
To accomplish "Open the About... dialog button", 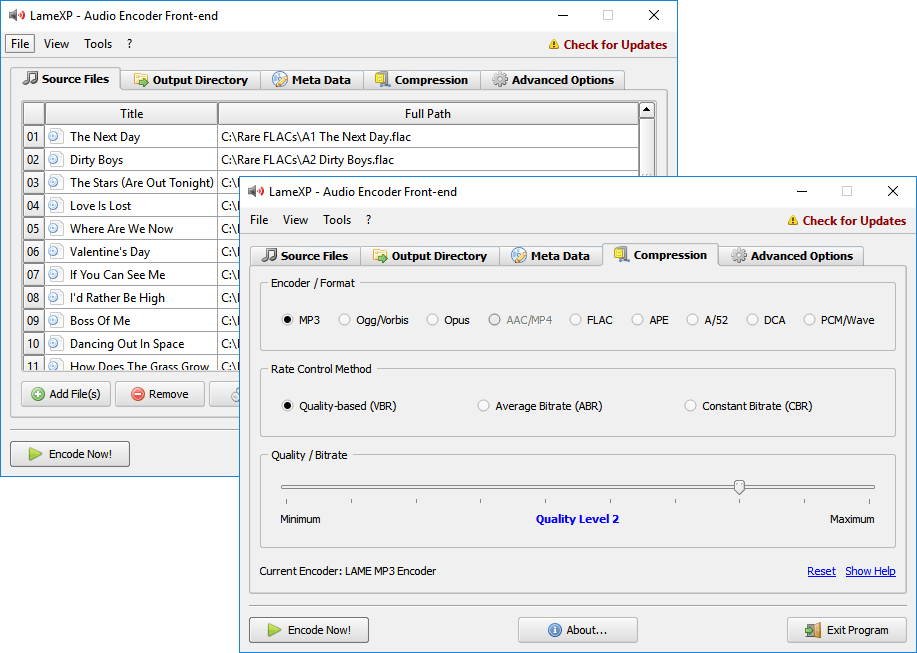I will [578, 630].
